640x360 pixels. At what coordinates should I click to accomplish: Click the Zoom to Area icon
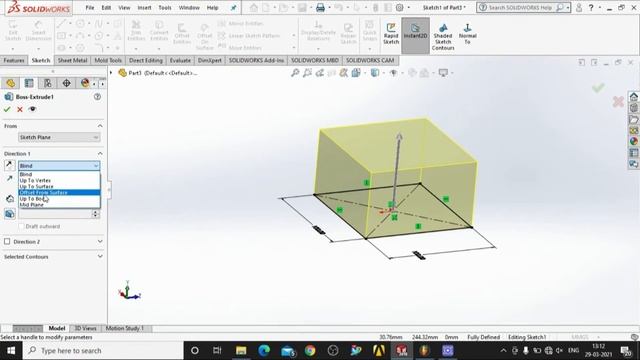tap(307, 73)
